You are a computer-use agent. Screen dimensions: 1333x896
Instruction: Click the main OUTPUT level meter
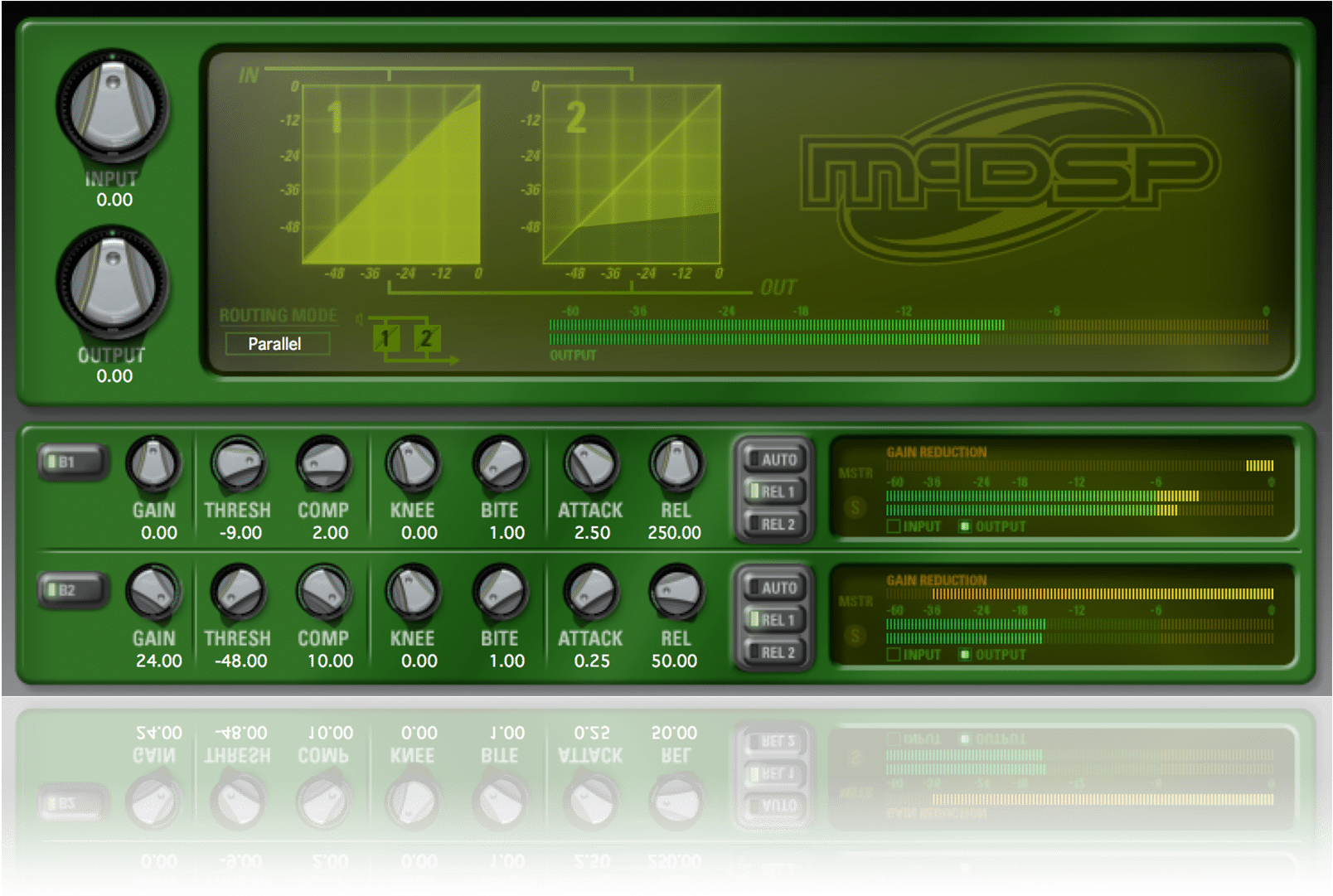click(909, 332)
